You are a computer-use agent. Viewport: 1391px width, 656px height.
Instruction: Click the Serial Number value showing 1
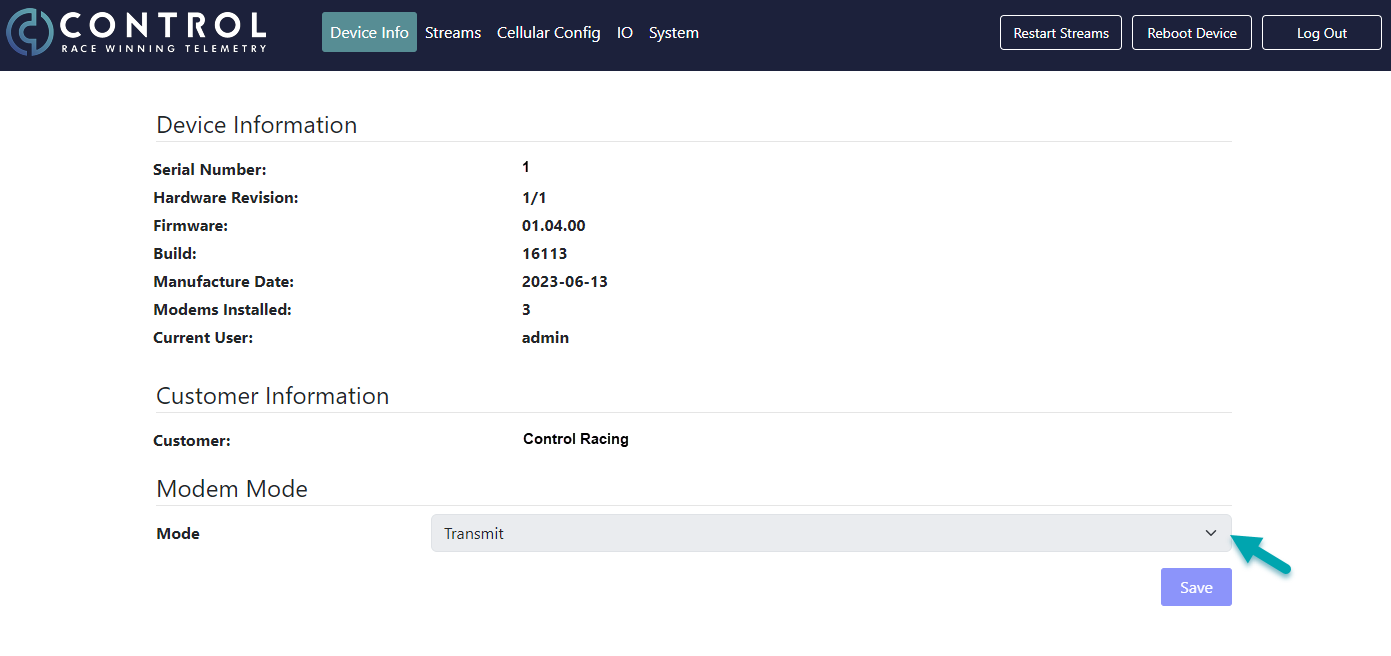tap(525, 166)
